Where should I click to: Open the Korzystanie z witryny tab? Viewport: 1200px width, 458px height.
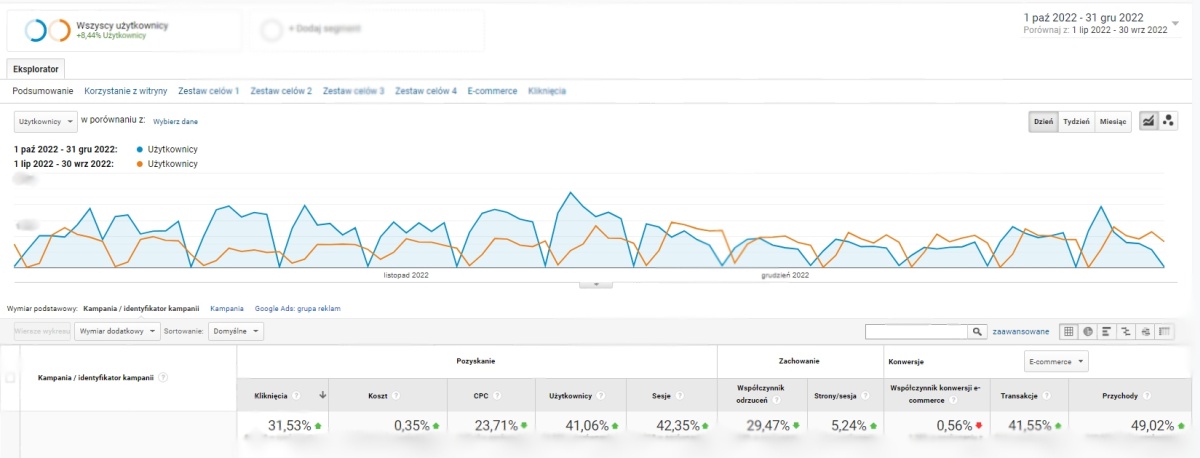point(126,91)
